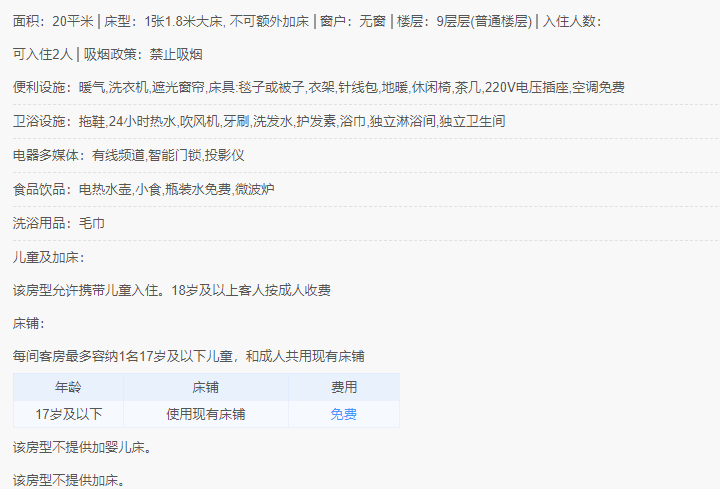This screenshot has height=489, width=720.
Task: Select the 年龄 table header cell
Action: tap(68, 387)
